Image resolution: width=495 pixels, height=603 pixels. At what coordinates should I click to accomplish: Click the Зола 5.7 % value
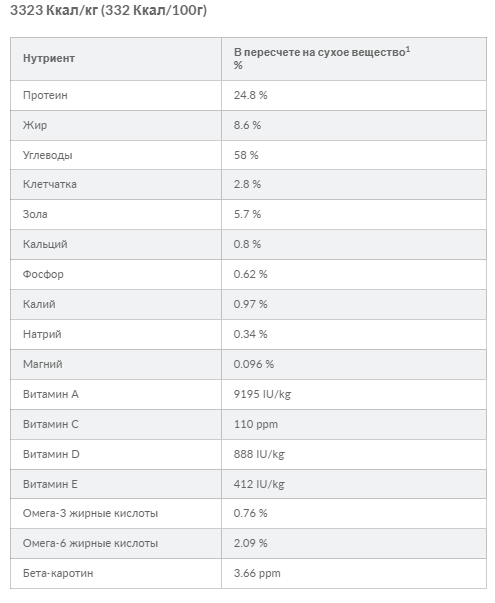[x=247, y=214]
